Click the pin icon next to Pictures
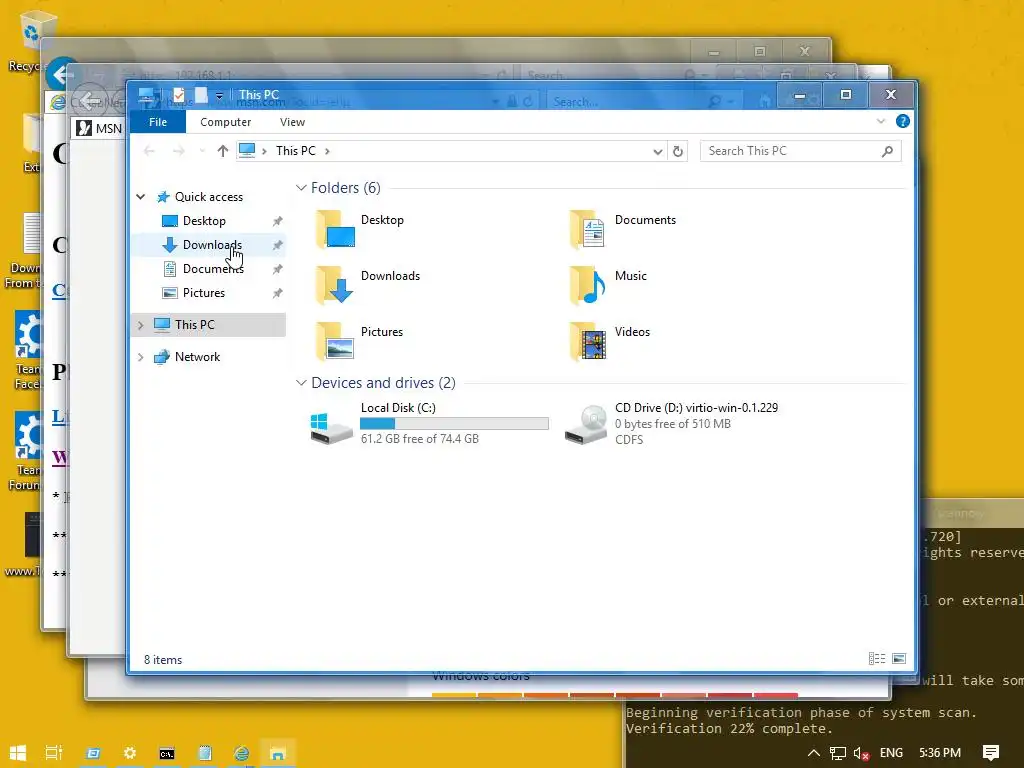Image resolution: width=1024 pixels, height=768 pixels. tap(278, 293)
